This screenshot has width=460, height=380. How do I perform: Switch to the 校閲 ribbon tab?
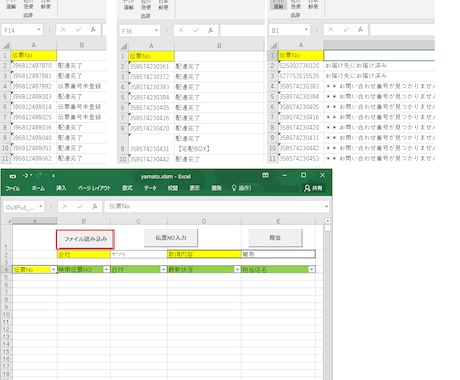tap(173, 188)
